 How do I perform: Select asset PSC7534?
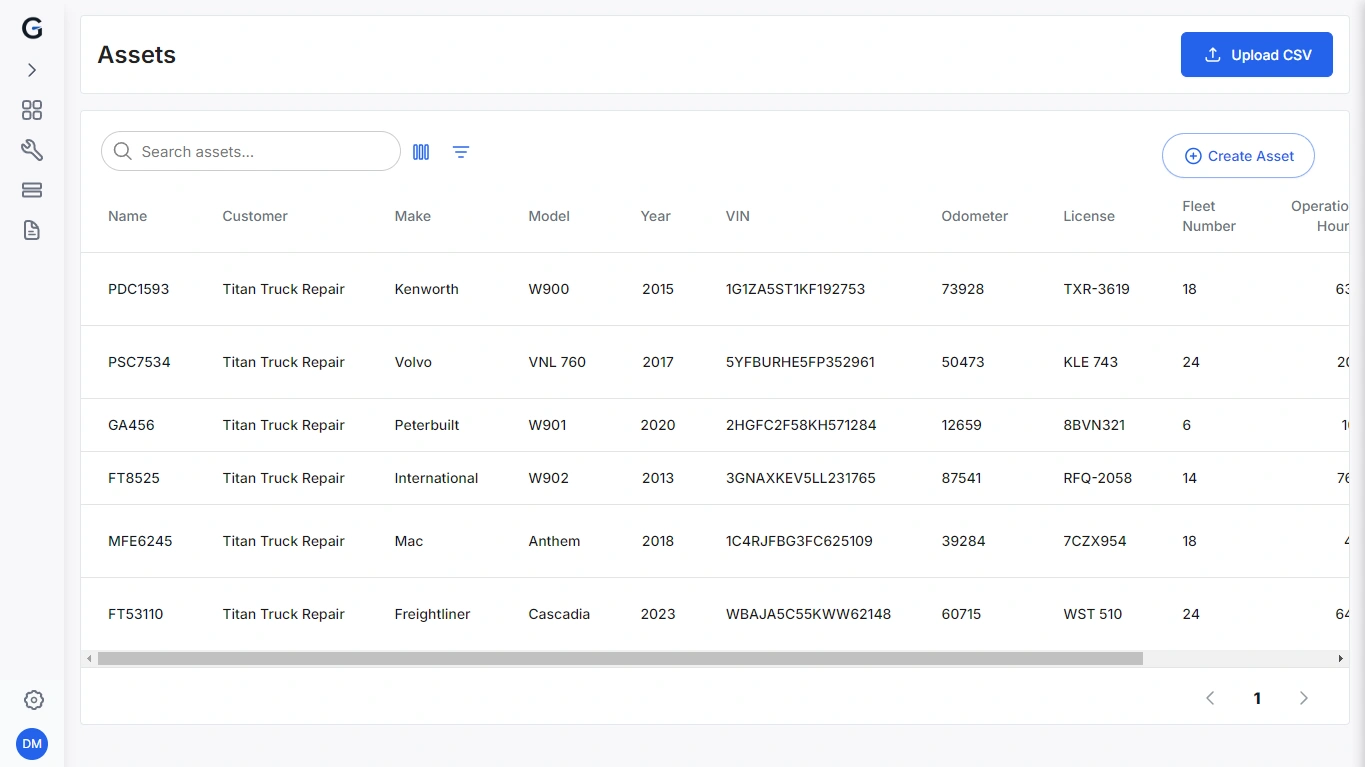point(139,362)
